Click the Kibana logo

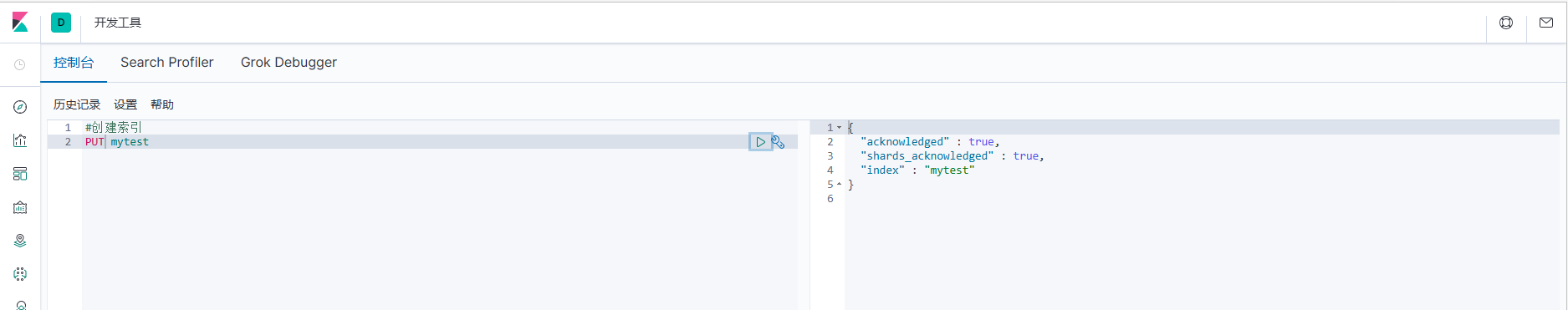tap(20, 23)
